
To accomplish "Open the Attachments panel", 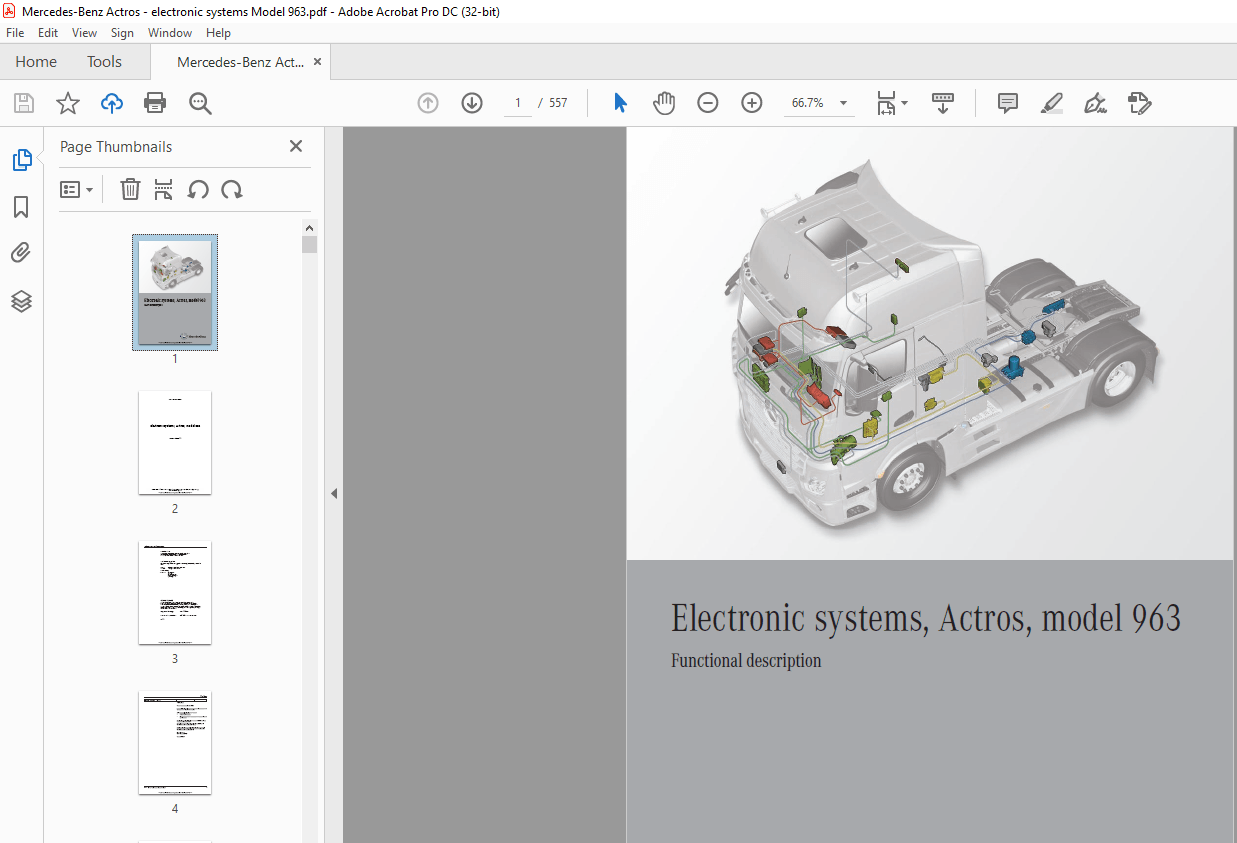I will [x=22, y=252].
